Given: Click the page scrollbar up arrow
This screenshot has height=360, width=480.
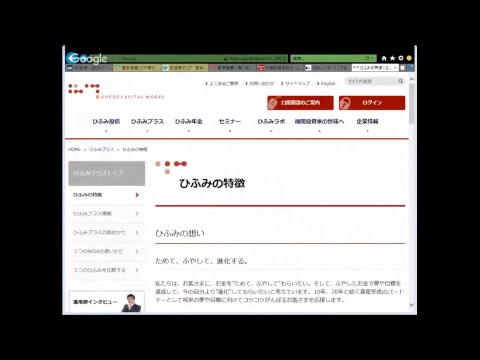Looking at the screenshot, I should tap(412, 79).
